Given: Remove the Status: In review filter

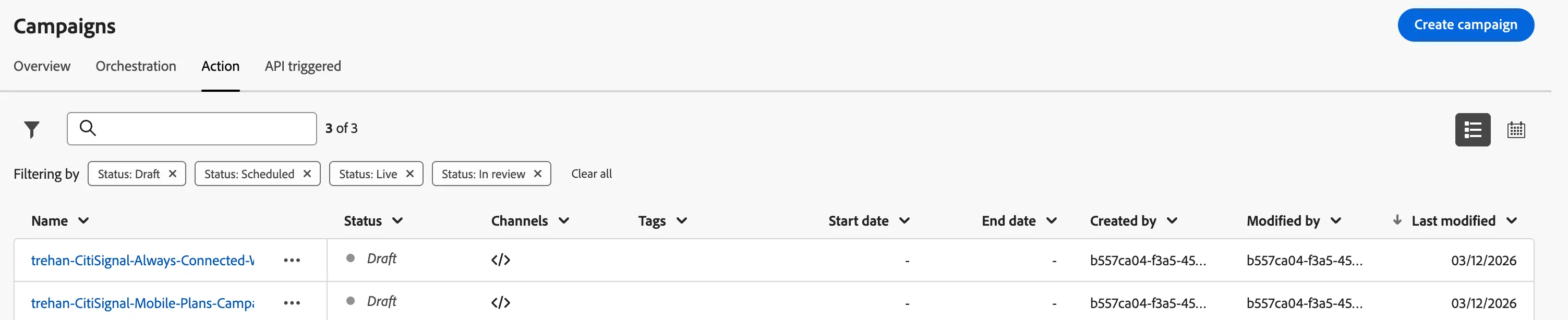Looking at the screenshot, I should tap(538, 174).
